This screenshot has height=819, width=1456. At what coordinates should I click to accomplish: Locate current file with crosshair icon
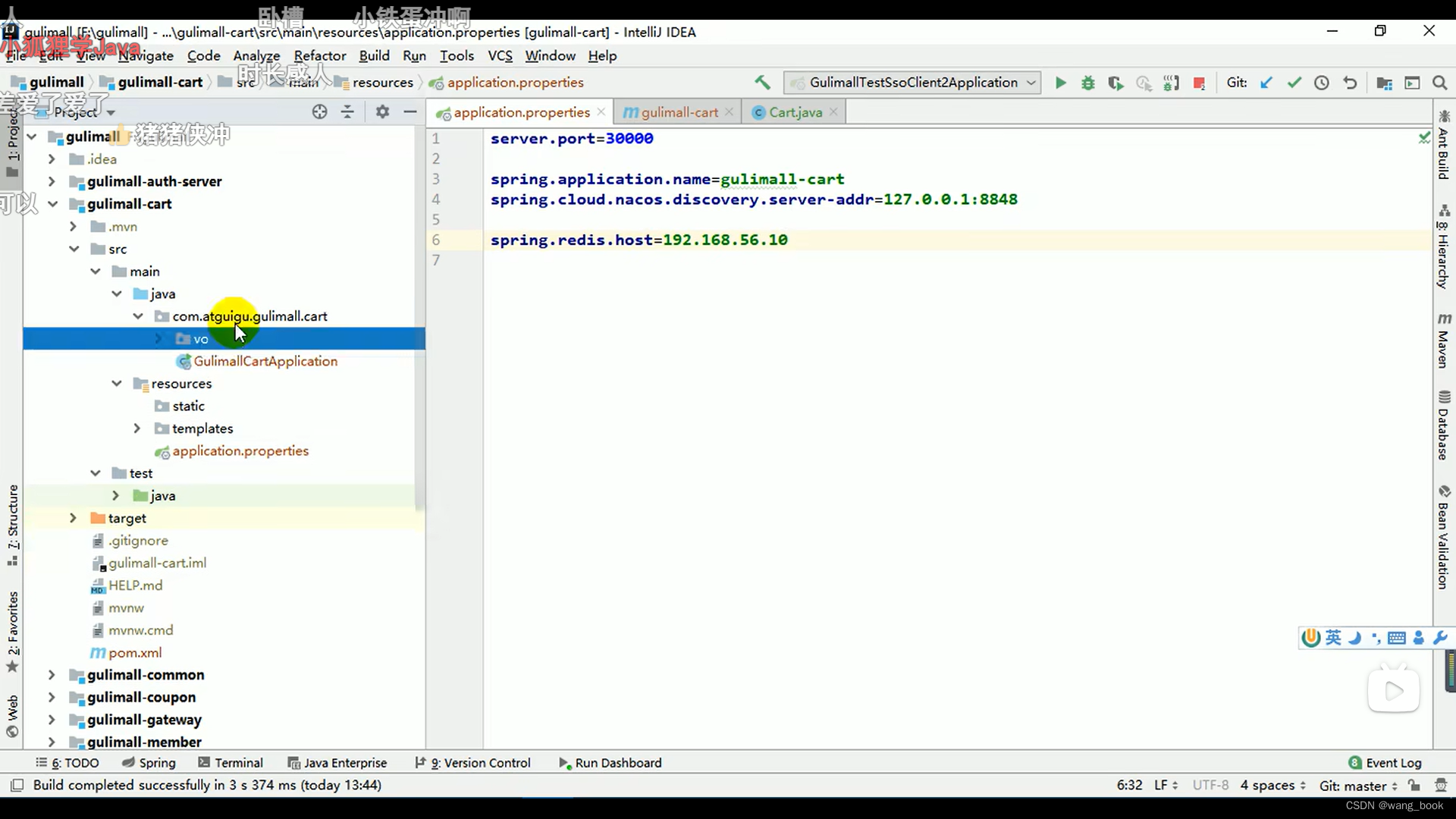tap(320, 112)
